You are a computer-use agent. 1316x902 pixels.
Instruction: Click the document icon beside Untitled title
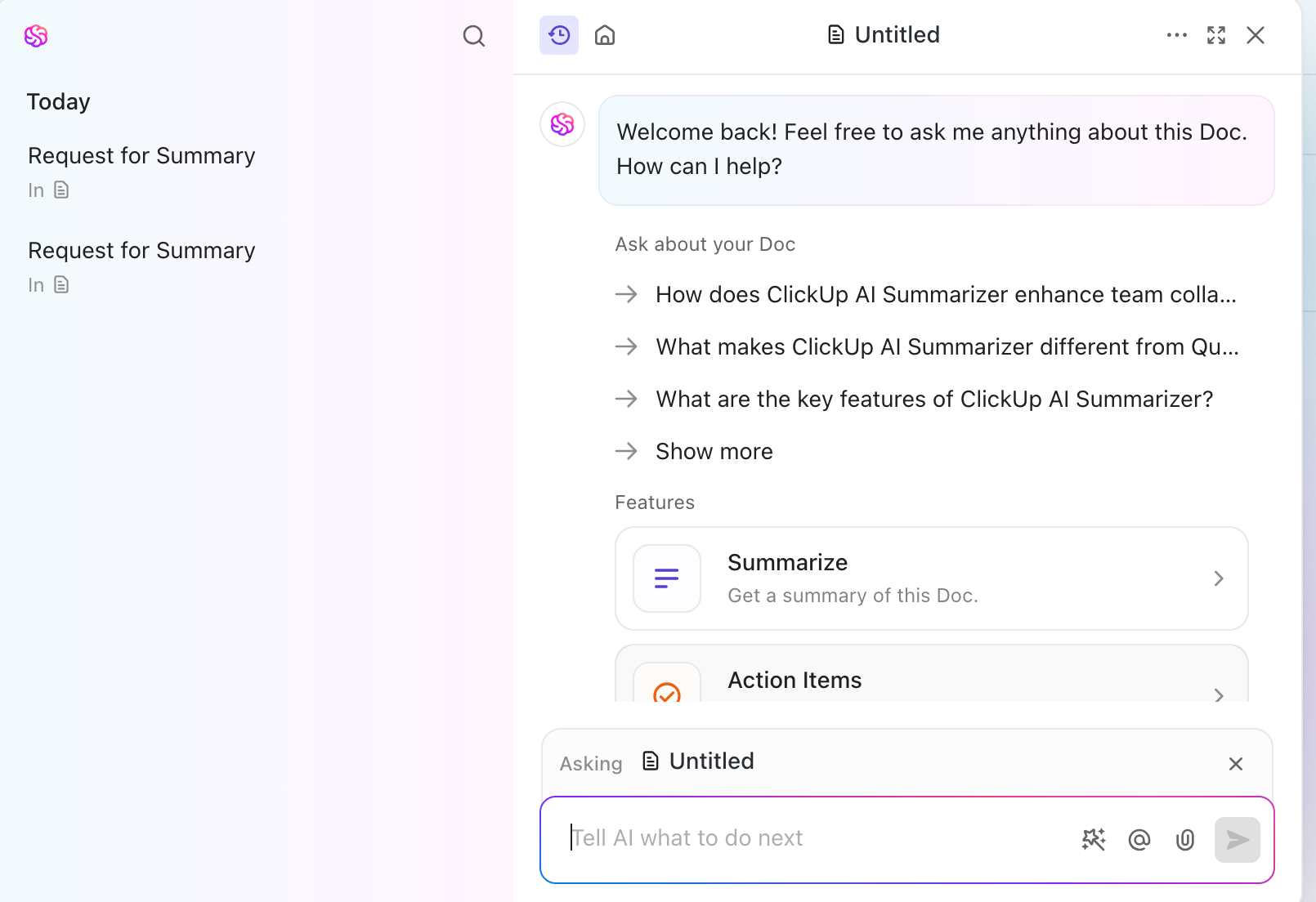(835, 34)
